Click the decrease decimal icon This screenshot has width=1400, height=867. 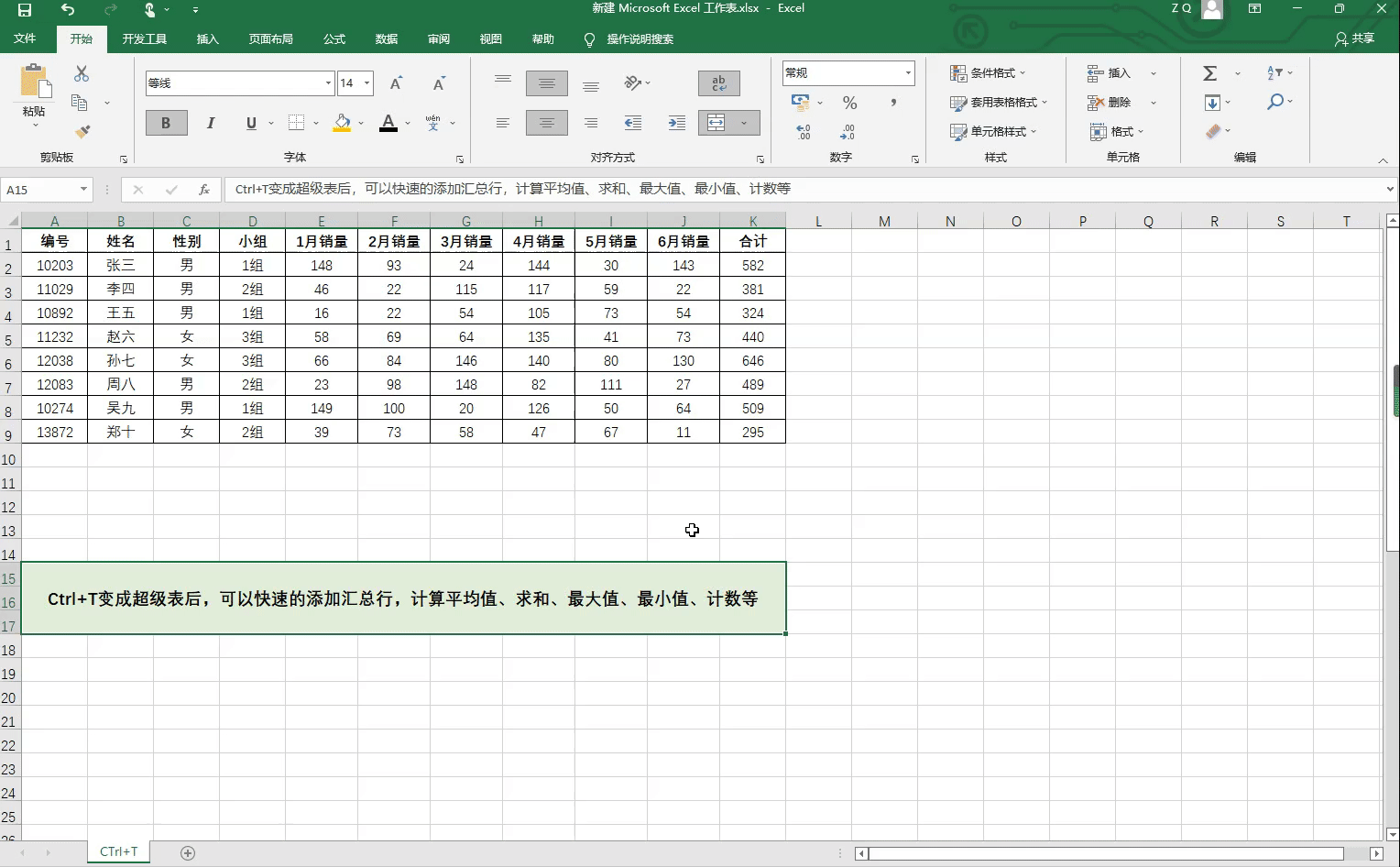(848, 132)
